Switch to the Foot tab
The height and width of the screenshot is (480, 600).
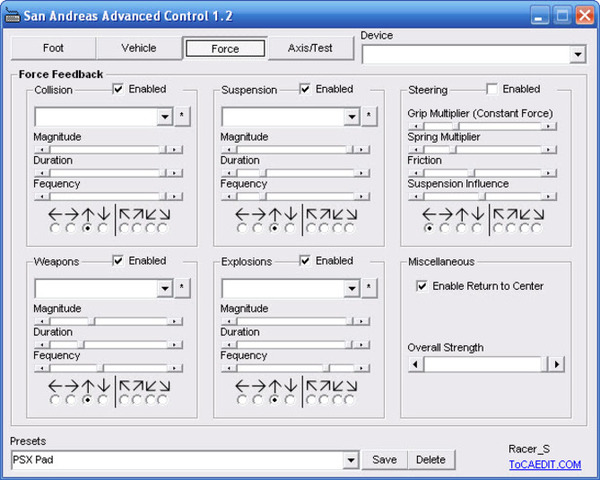coord(53,48)
